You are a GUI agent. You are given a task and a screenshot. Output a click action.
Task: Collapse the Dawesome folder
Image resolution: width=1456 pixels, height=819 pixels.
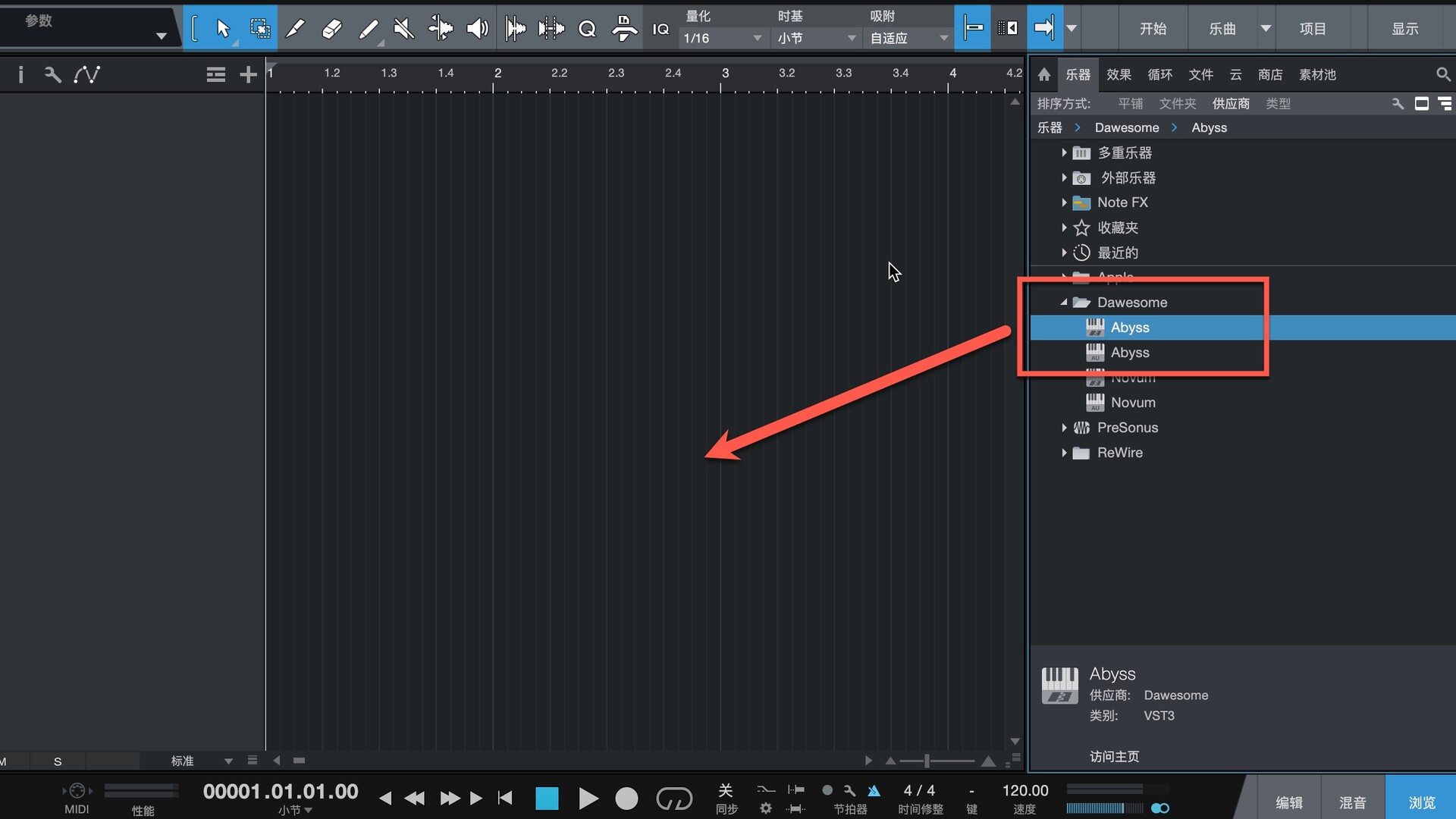pyautogui.click(x=1064, y=302)
